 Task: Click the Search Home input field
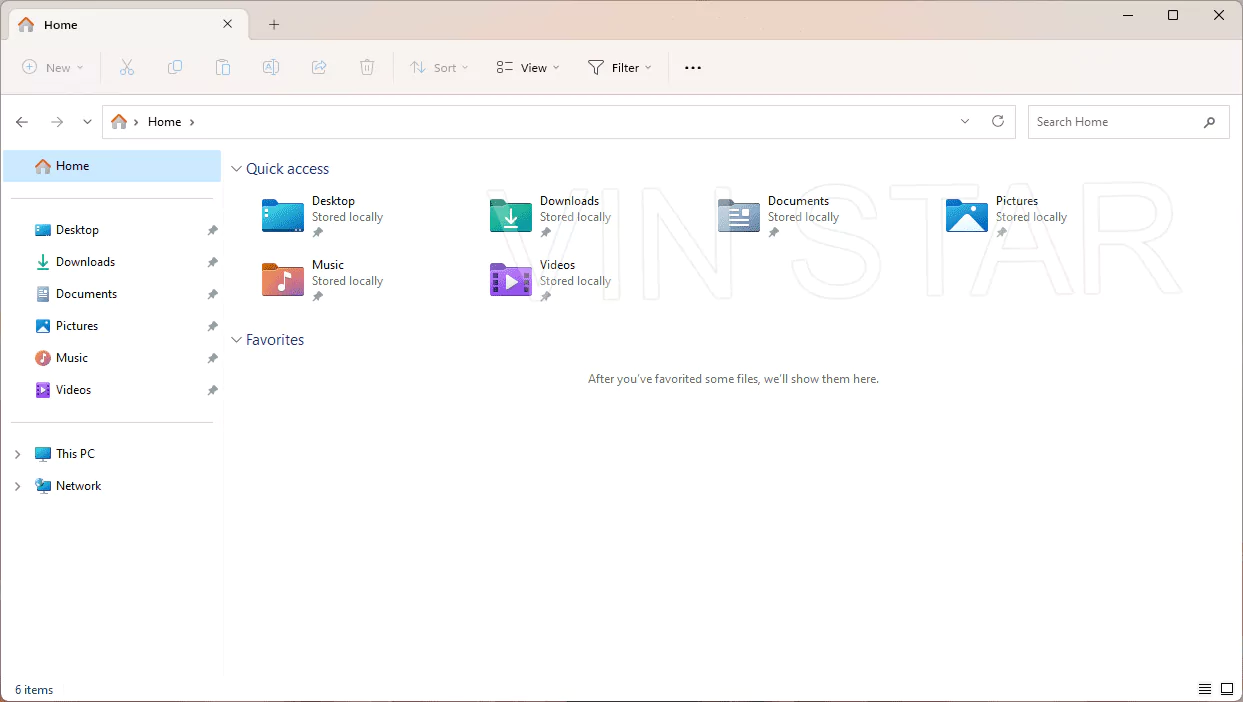click(1113, 122)
